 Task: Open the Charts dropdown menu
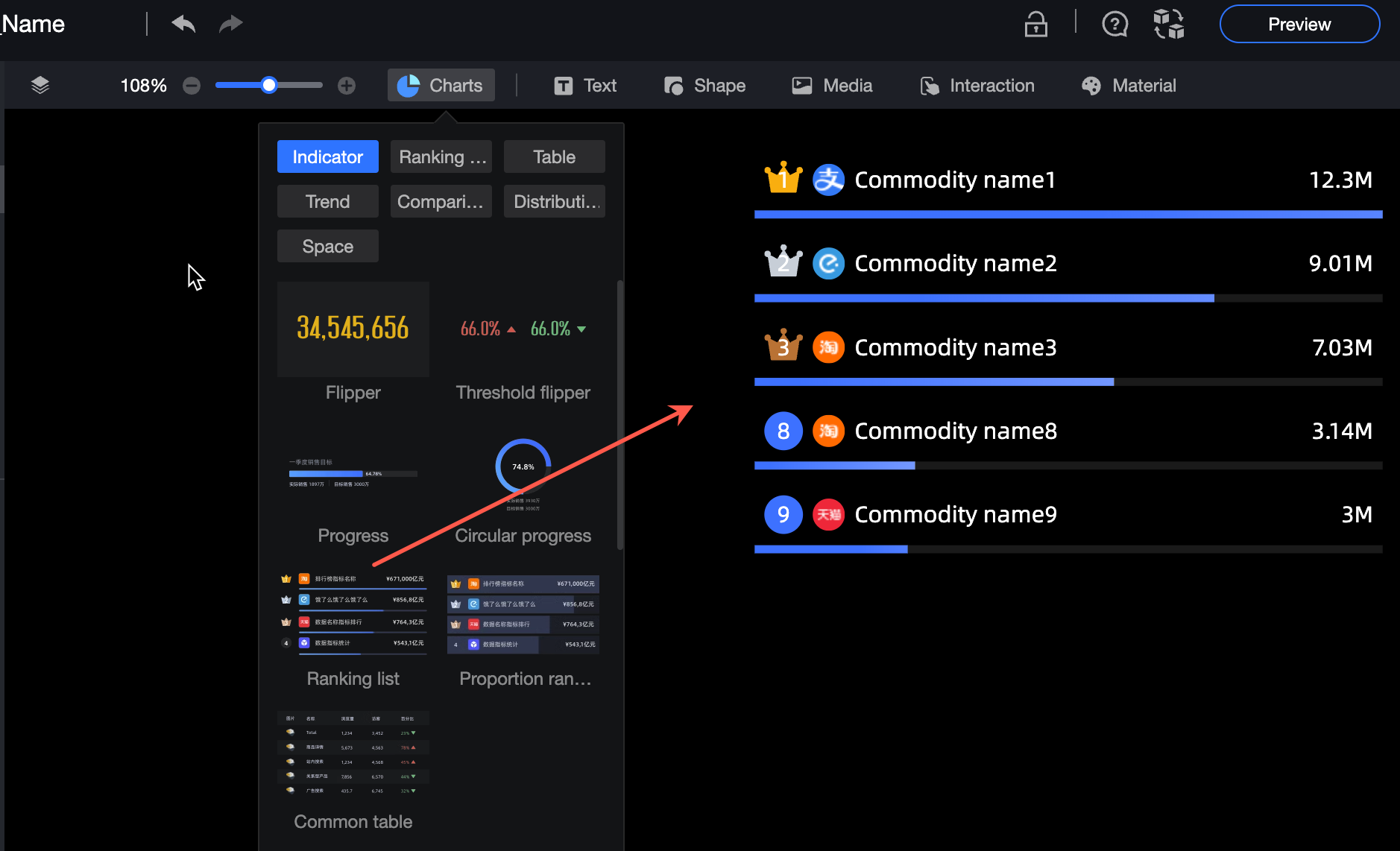click(441, 86)
